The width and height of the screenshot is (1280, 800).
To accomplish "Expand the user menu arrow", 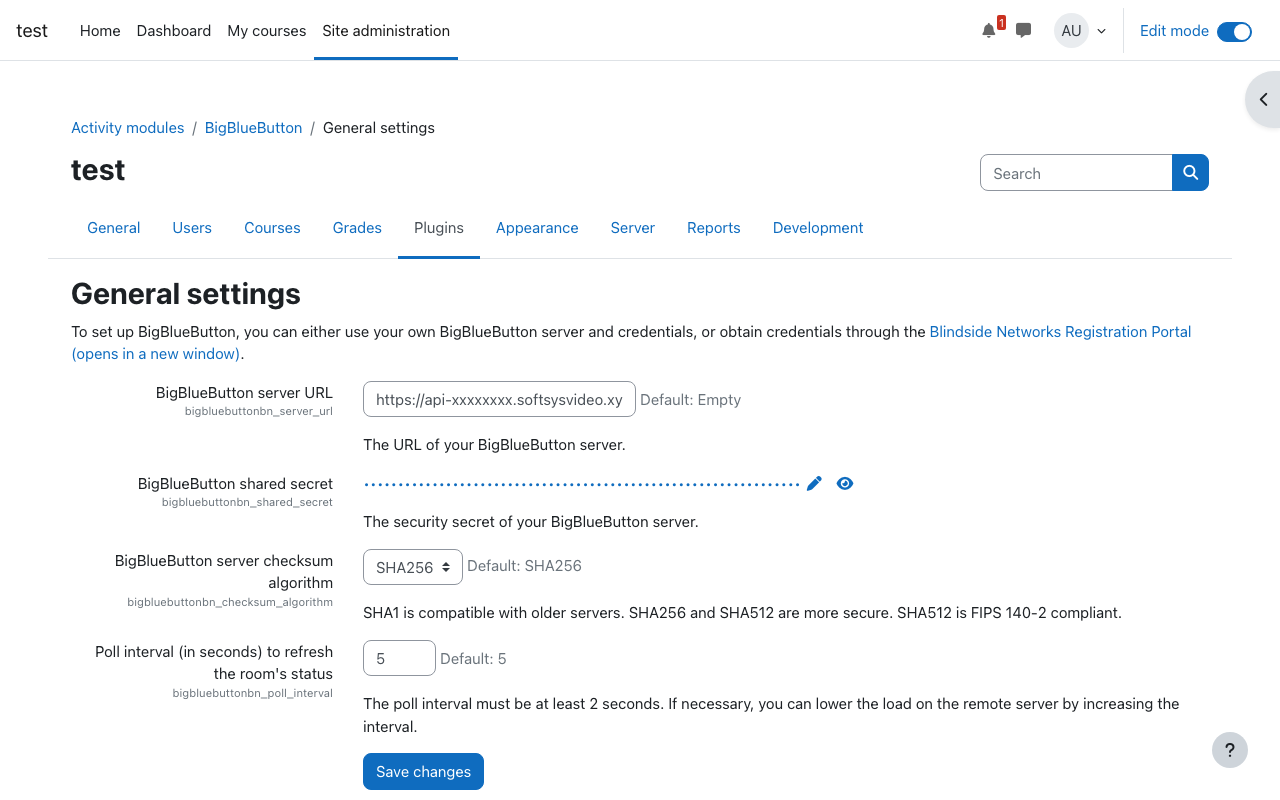I will tap(1102, 31).
